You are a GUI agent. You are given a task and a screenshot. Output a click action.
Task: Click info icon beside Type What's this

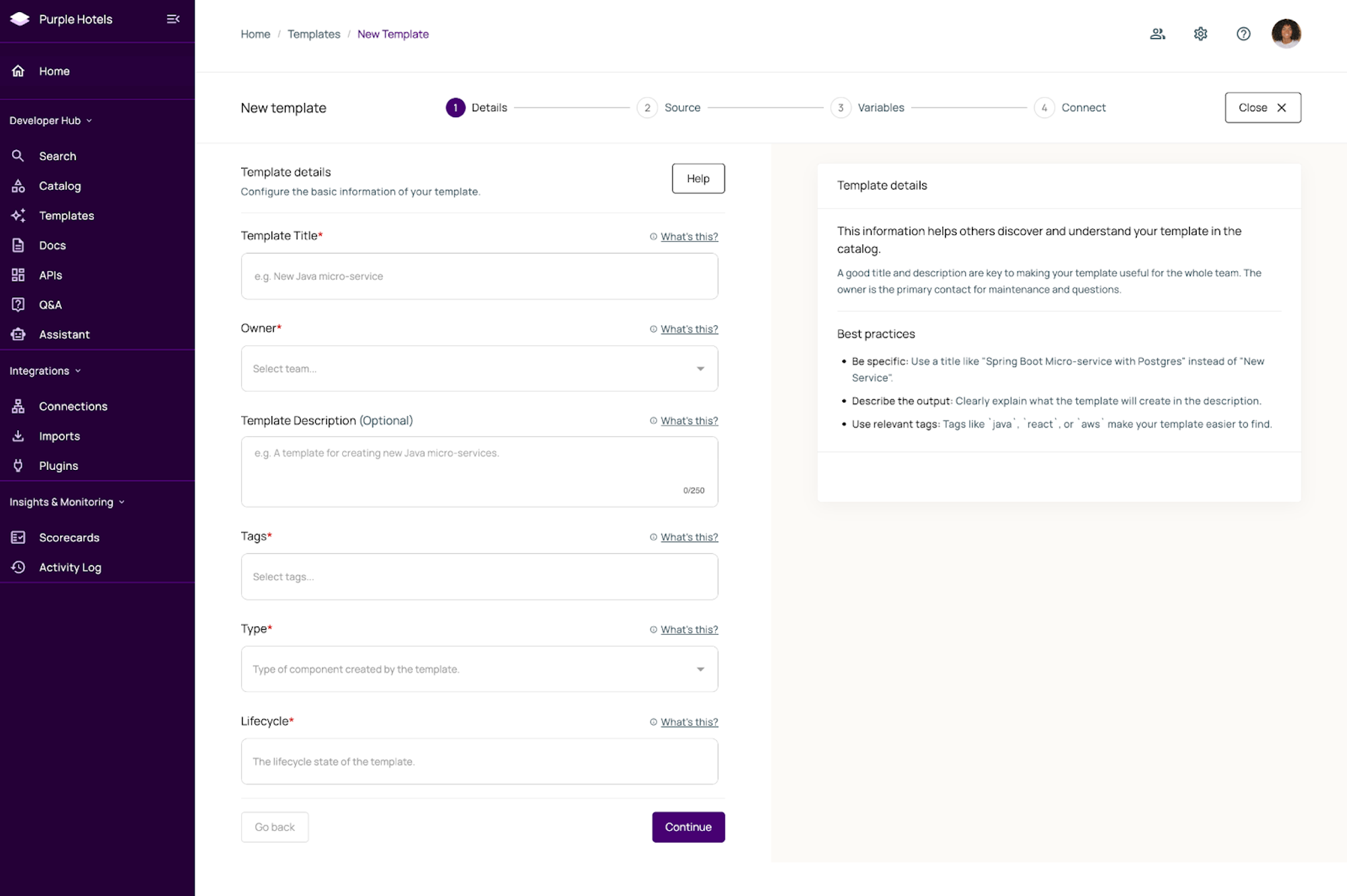coord(653,629)
